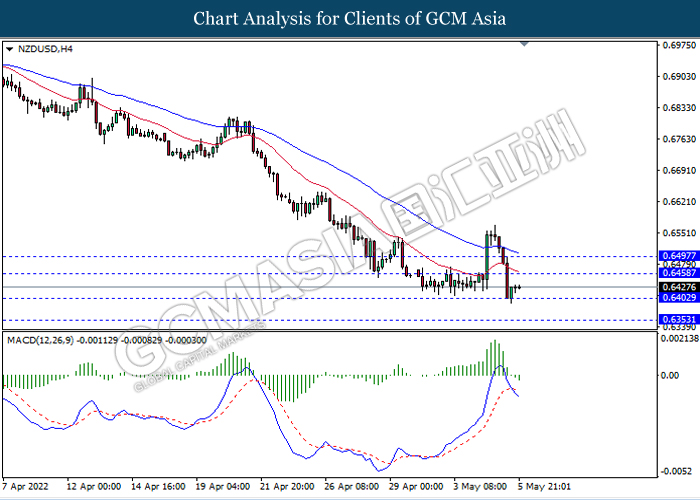Viewport: 700px width, 500px height.
Task: Click the 0.69750 price axis value
Action: (x=679, y=45)
